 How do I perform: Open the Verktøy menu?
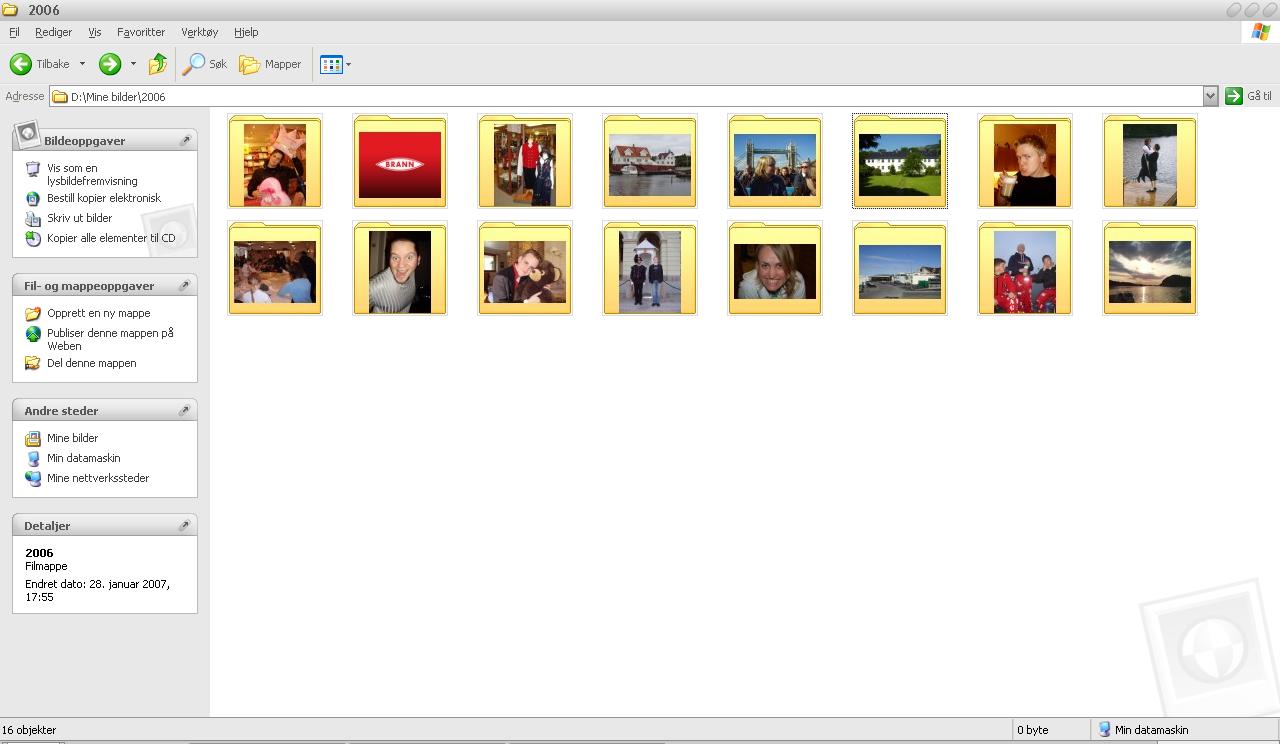199,32
